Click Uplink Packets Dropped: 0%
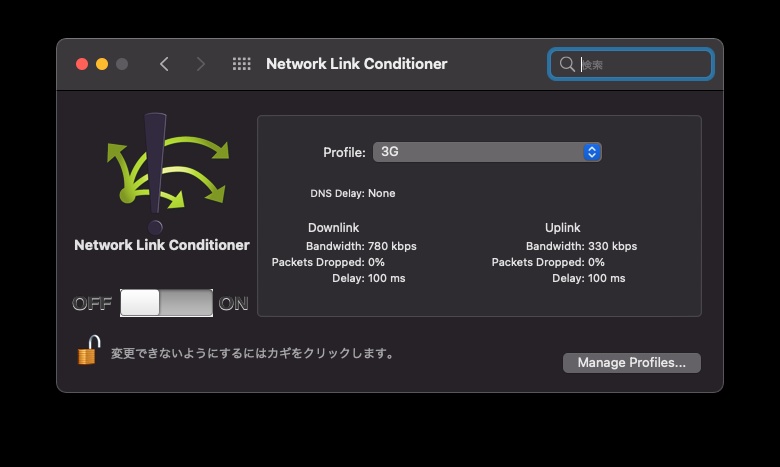This screenshot has width=780, height=467. [x=548, y=262]
